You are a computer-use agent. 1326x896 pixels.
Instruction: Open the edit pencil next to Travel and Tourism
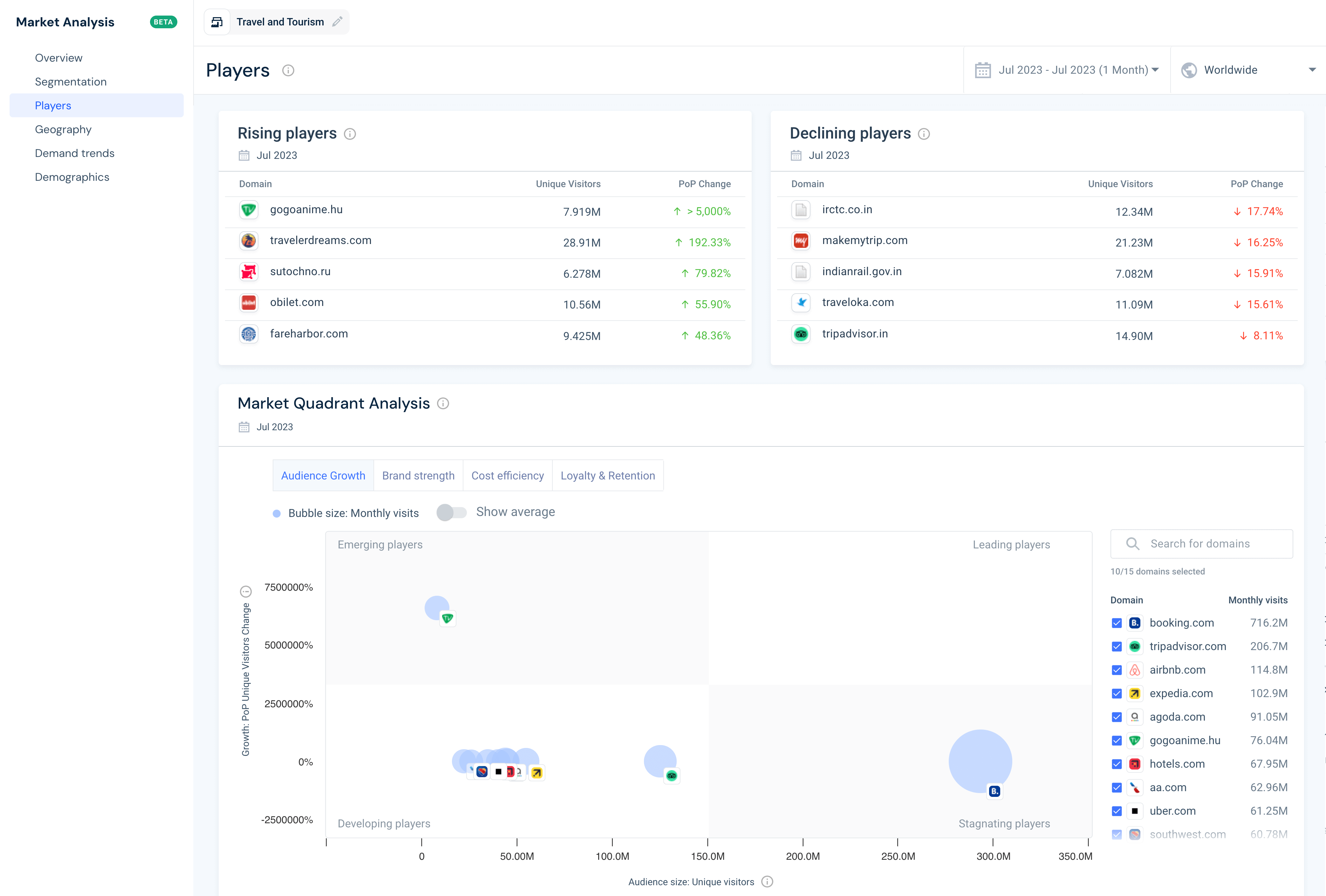[337, 22]
